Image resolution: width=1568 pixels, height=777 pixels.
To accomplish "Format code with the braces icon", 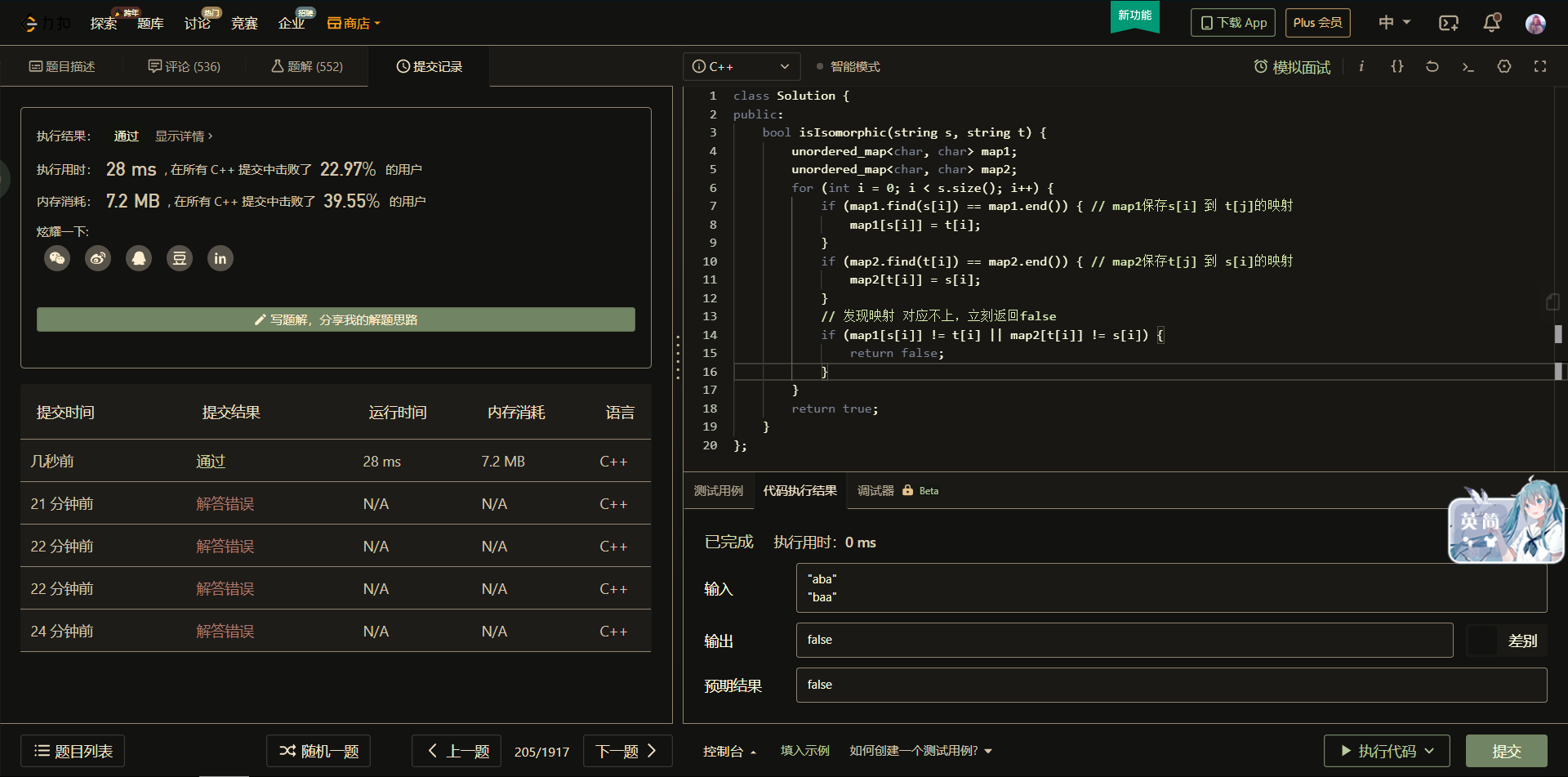I will pos(1397,67).
